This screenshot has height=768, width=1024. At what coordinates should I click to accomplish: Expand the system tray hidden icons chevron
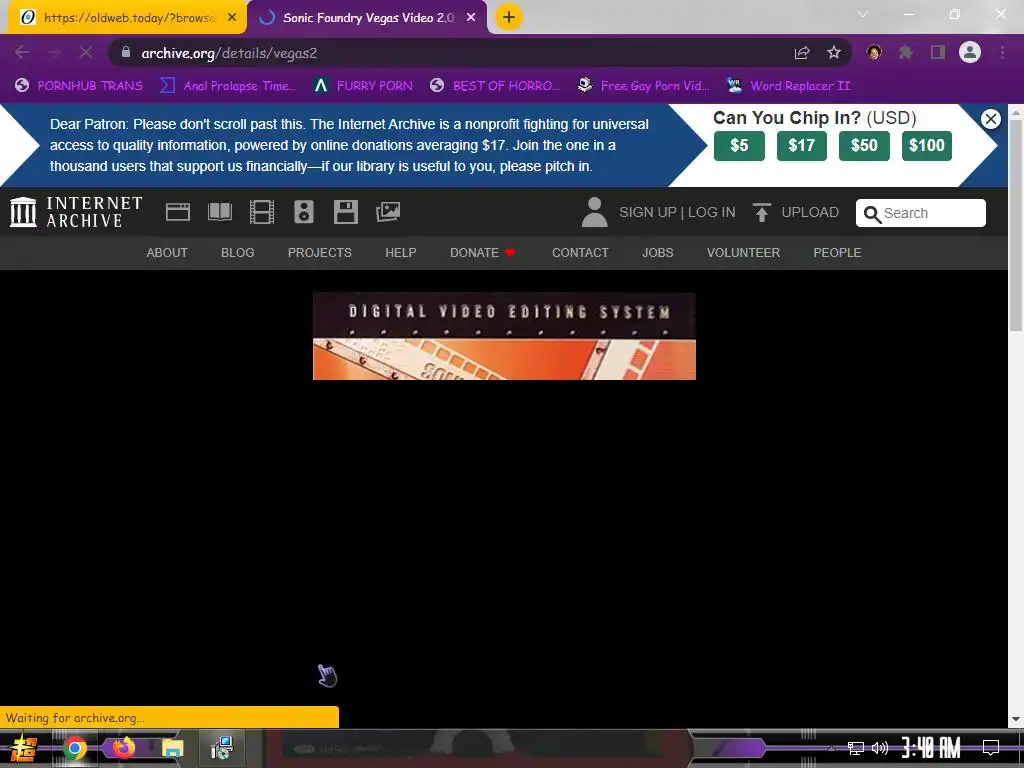point(831,748)
